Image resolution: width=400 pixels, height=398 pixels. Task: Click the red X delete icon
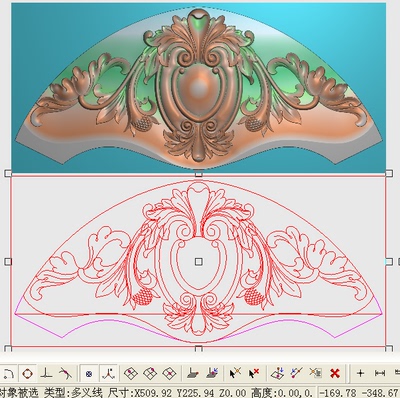tap(335, 373)
